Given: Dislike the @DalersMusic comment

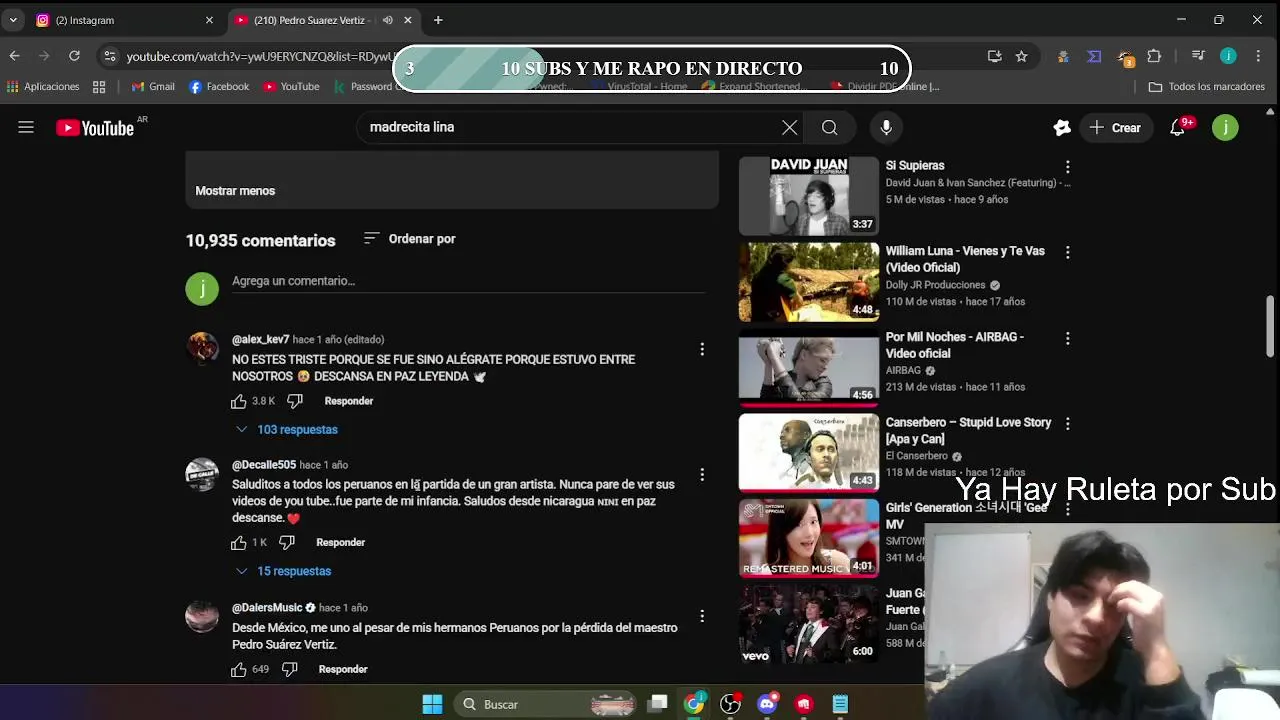Looking at the screenshot, I should 289,669.
